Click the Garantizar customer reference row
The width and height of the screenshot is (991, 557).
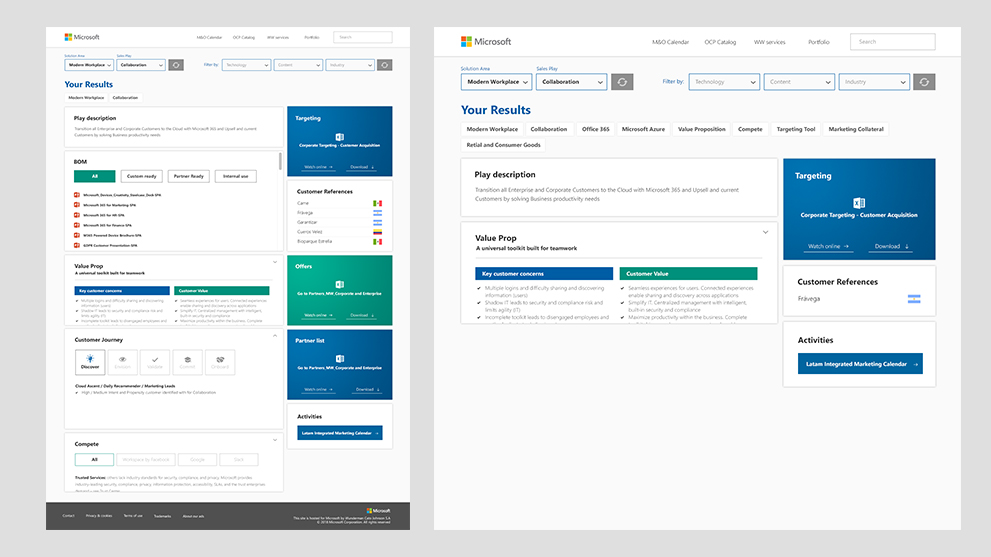pos(339,223)
